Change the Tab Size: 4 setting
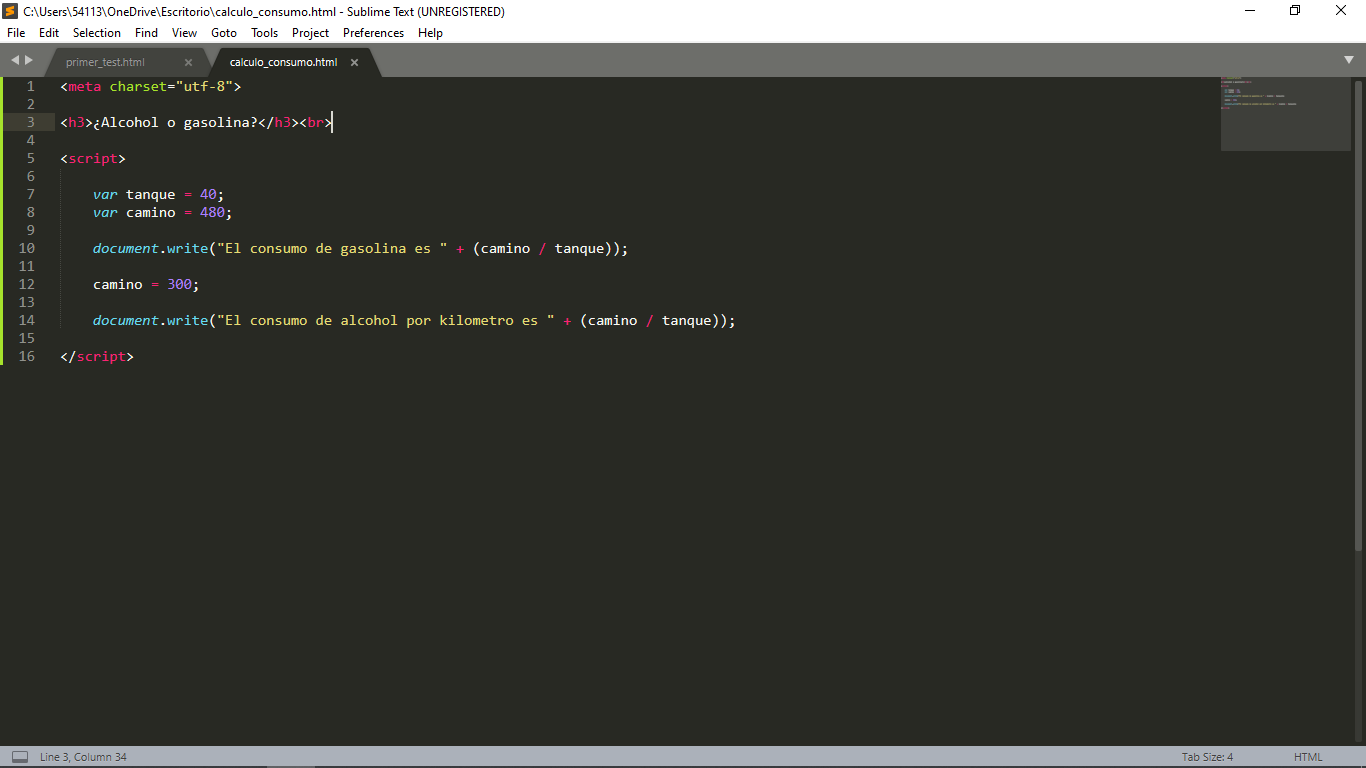 1207,757
